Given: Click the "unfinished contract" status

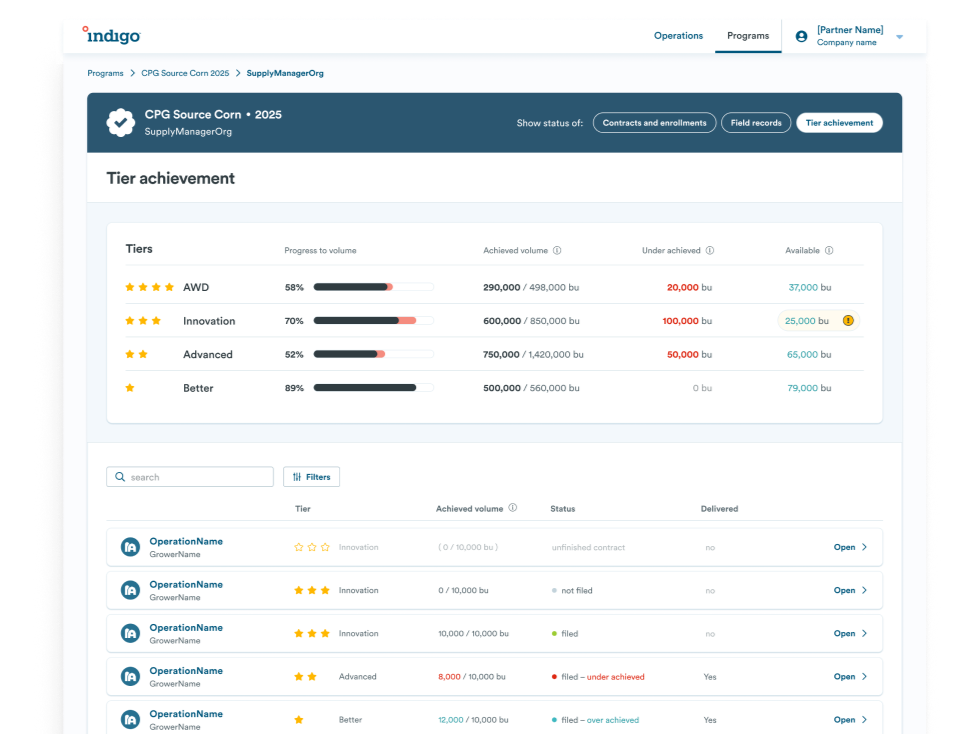Looking at the screenshot, I should pos(588,548).
